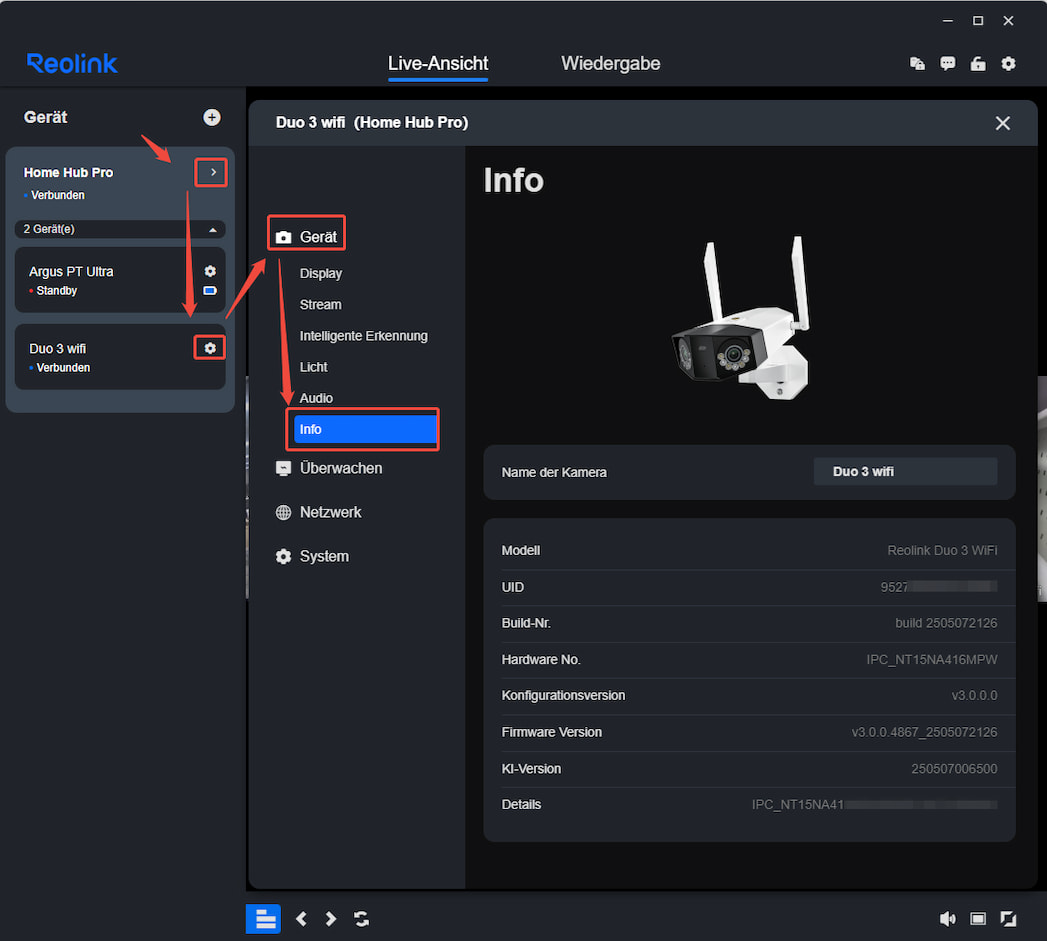Click the gear icon beside System

[x=283, y=556]
